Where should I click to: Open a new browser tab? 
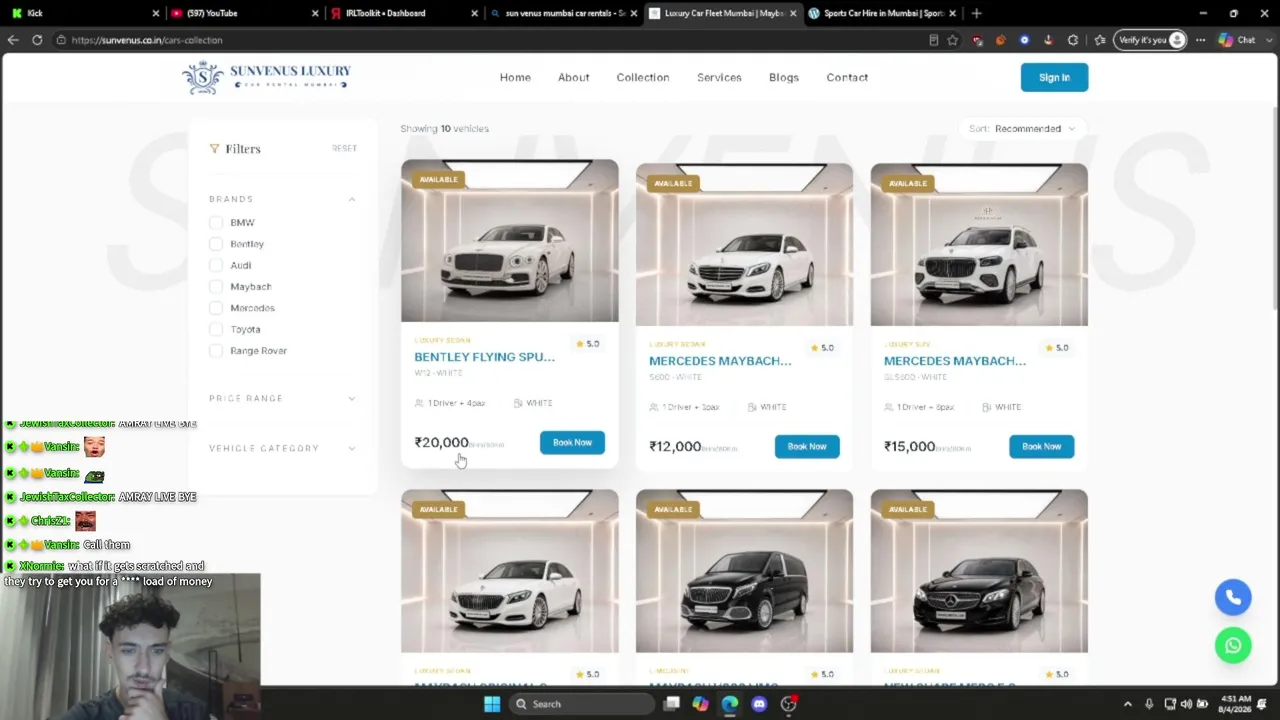pyautogui.click(x=976, y=13)
